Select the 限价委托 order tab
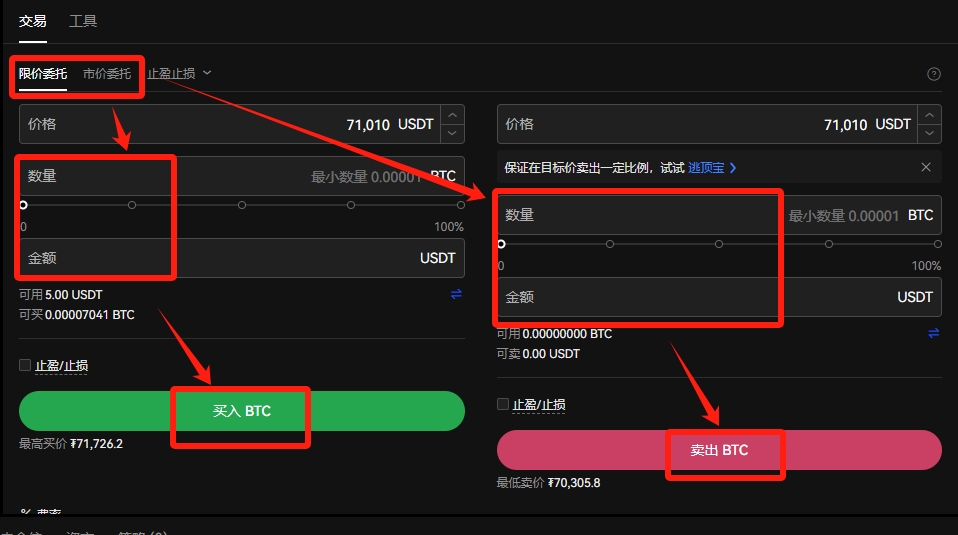The height and width of the screenshot is (535, 958). pos(43,74)
